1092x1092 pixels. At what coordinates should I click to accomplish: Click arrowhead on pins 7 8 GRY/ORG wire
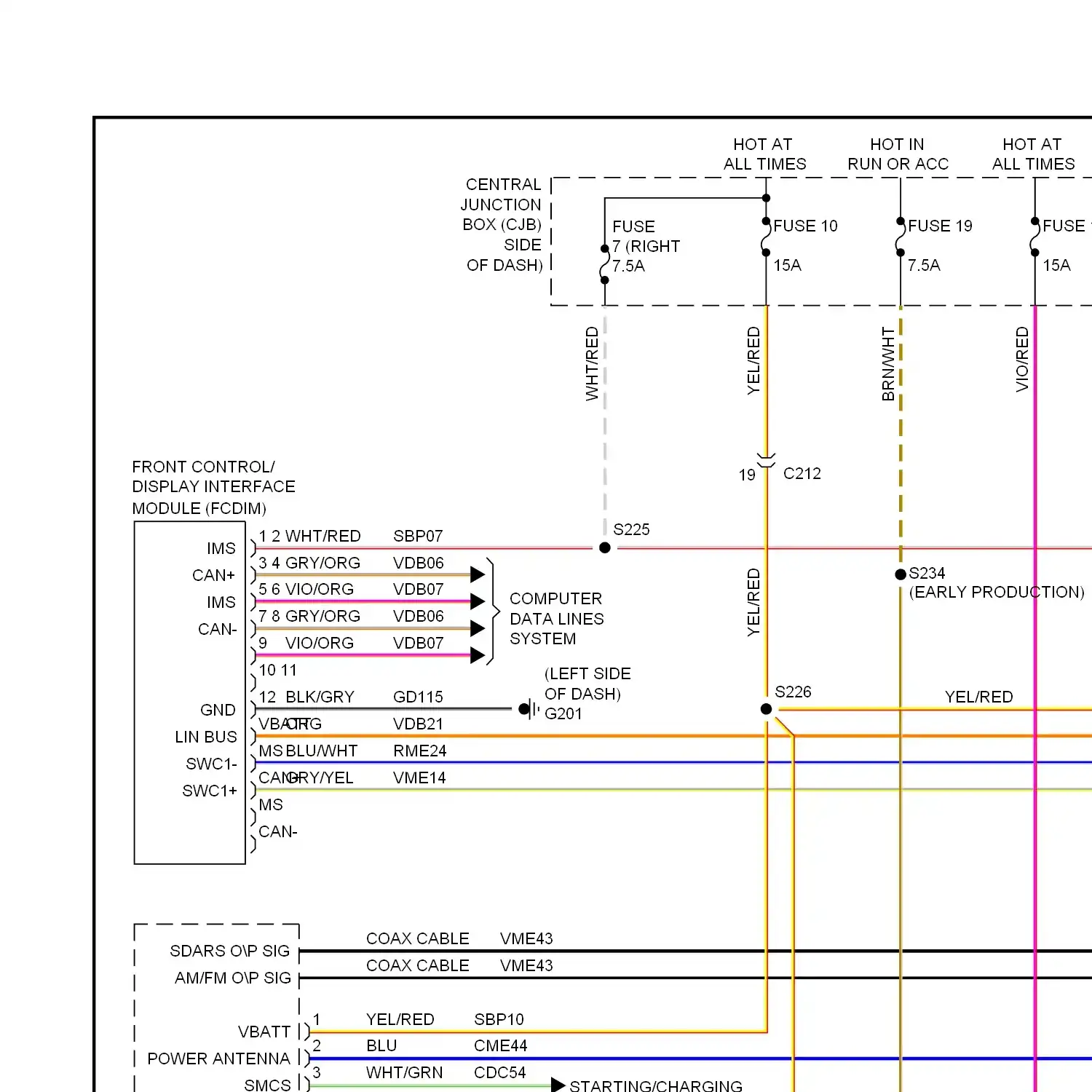tap(478, 628)
